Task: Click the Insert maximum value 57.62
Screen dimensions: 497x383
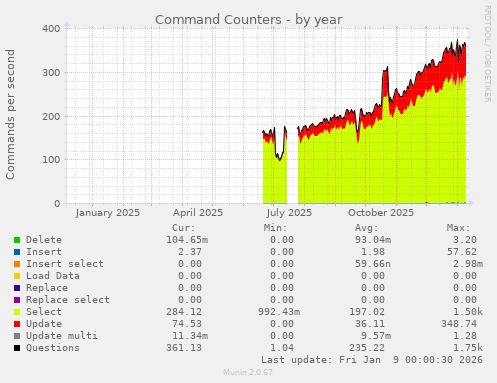Action: 462,252
